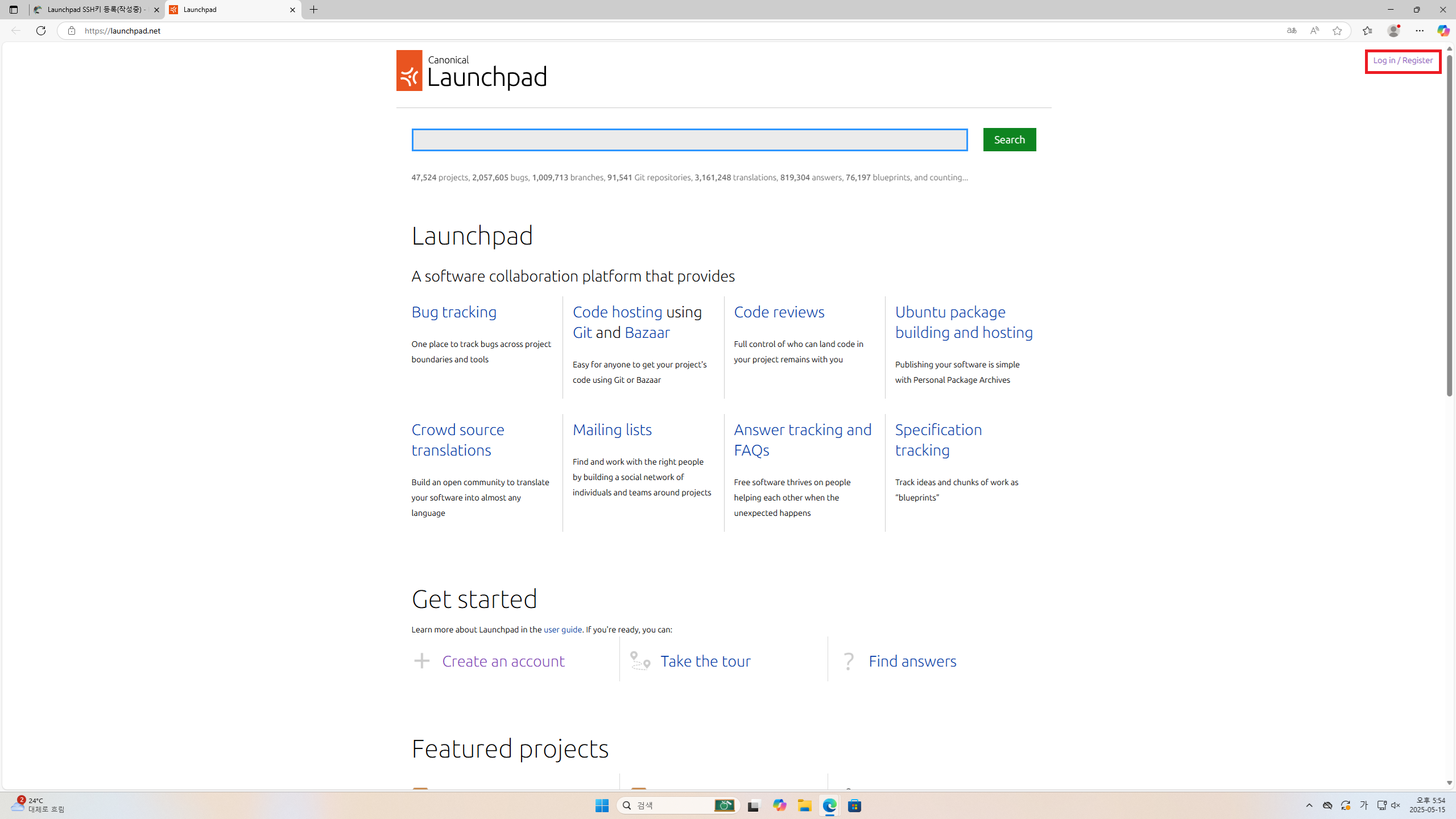This screenshot has height=819, width=1456.
Task: Click the tour path icon
Action: [x=640, y=661]
